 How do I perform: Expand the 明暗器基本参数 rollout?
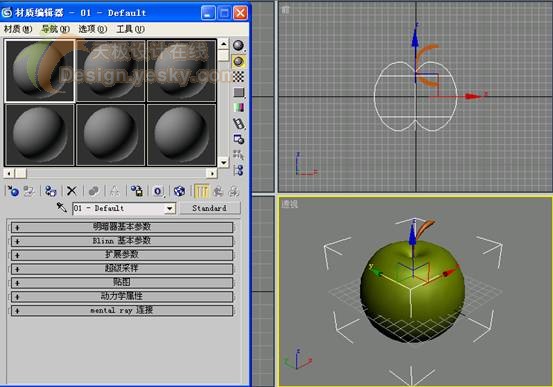click(122, 227)
